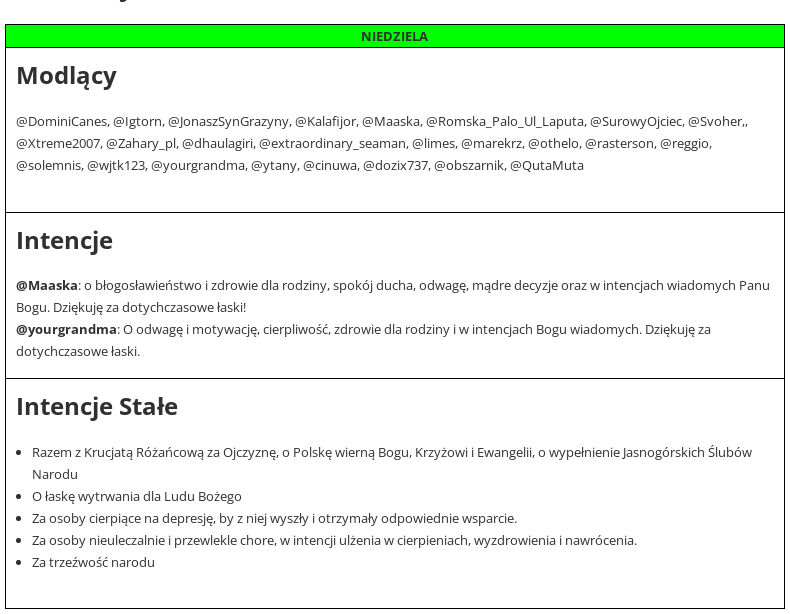Click the @obszarnik user mention
Screen dimensions: 790x614
[x=469, y=166]
